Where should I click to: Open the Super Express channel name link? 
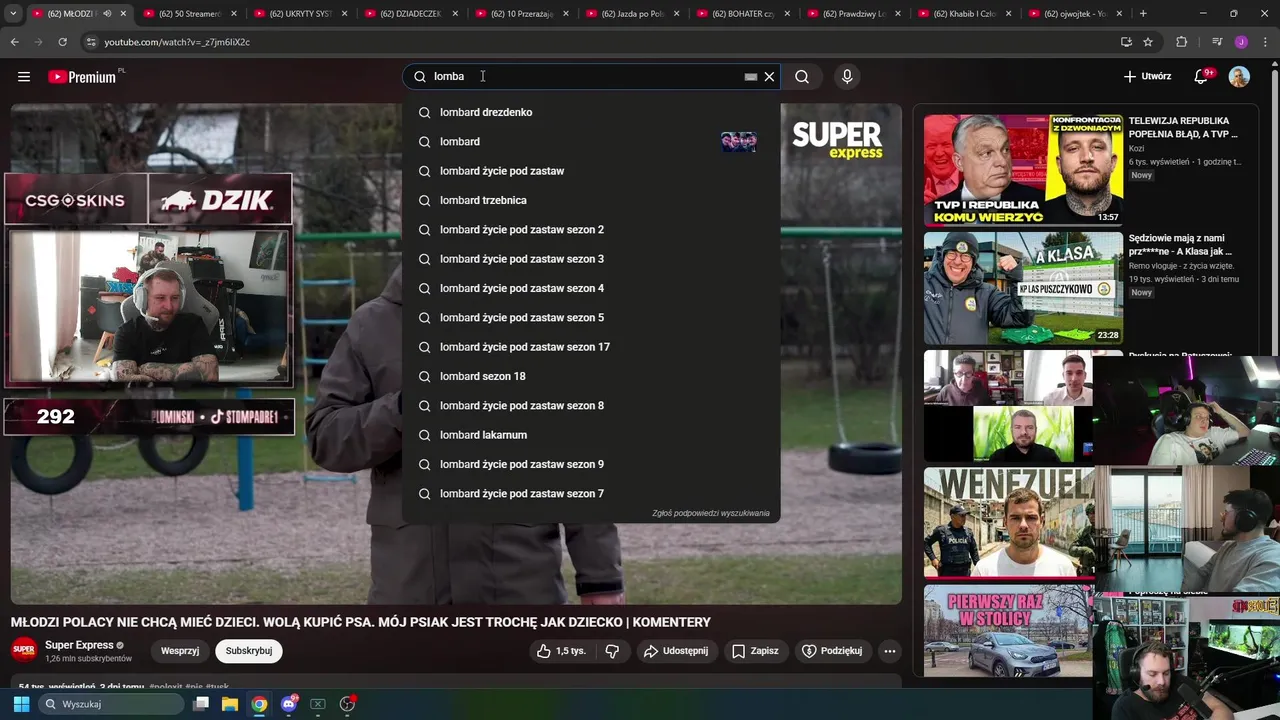(x=79, y=645)
